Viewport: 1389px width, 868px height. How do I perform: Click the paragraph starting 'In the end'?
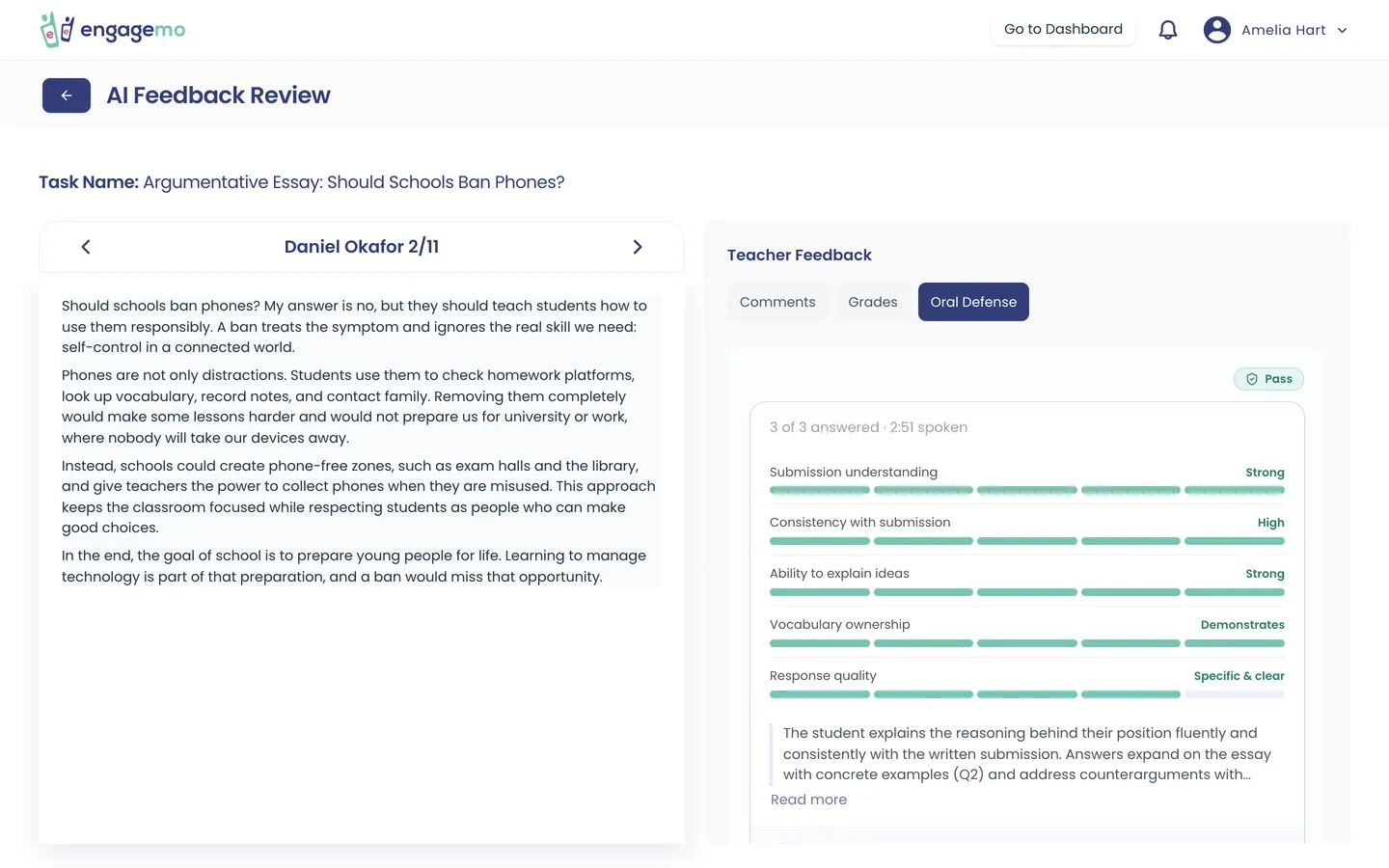coord(354,566)
